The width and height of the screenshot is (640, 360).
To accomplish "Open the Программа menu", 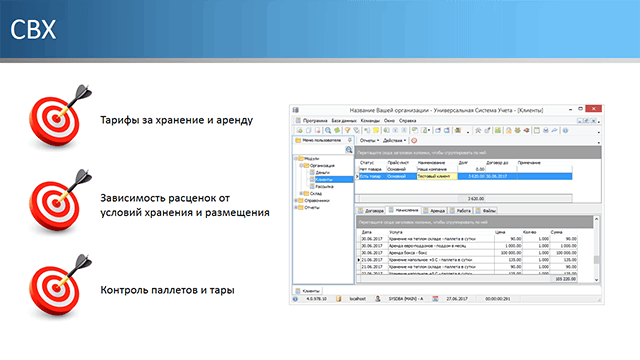I will click(x=315, y=121).
